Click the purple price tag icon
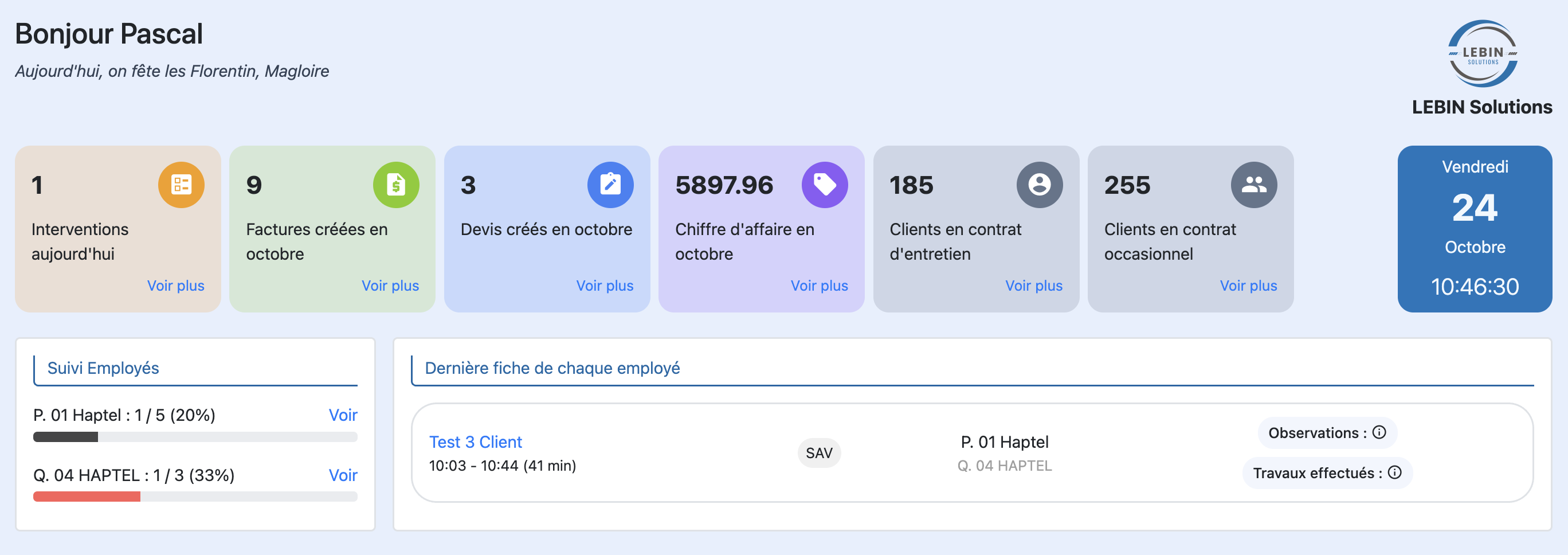 point(824,185)
